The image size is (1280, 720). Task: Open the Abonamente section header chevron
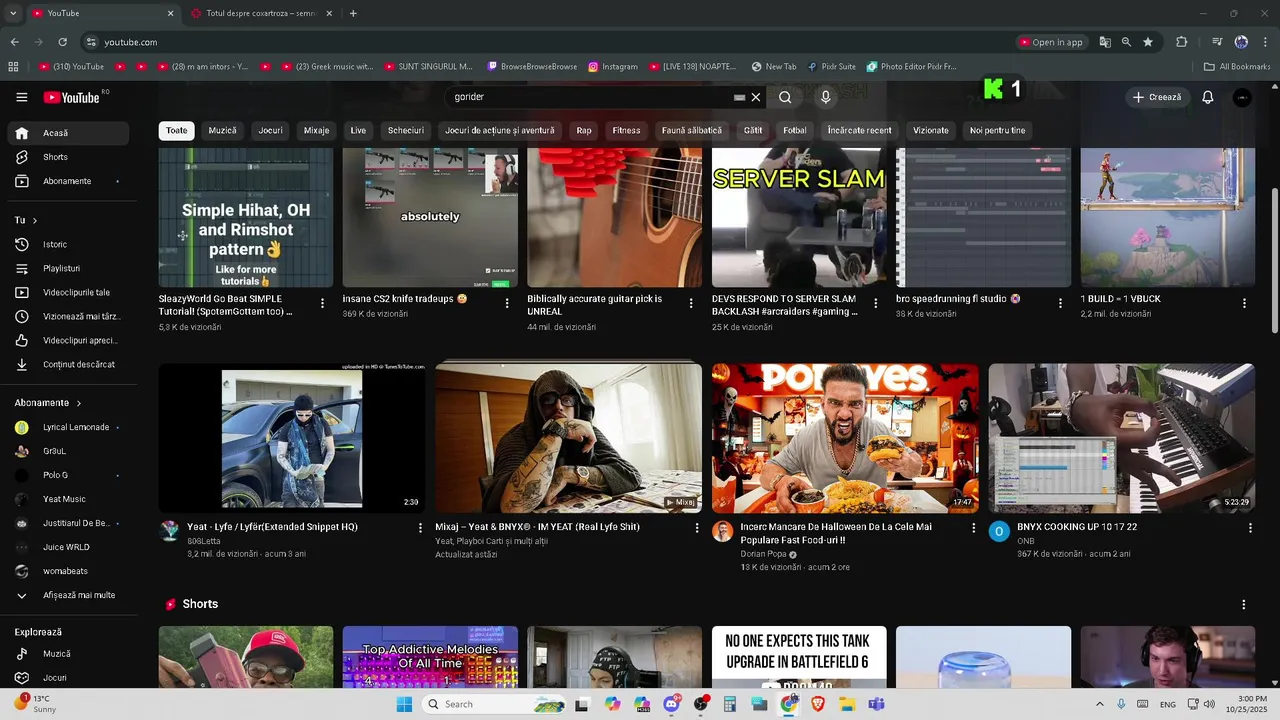pyautogui.click(x=77, y=403)
